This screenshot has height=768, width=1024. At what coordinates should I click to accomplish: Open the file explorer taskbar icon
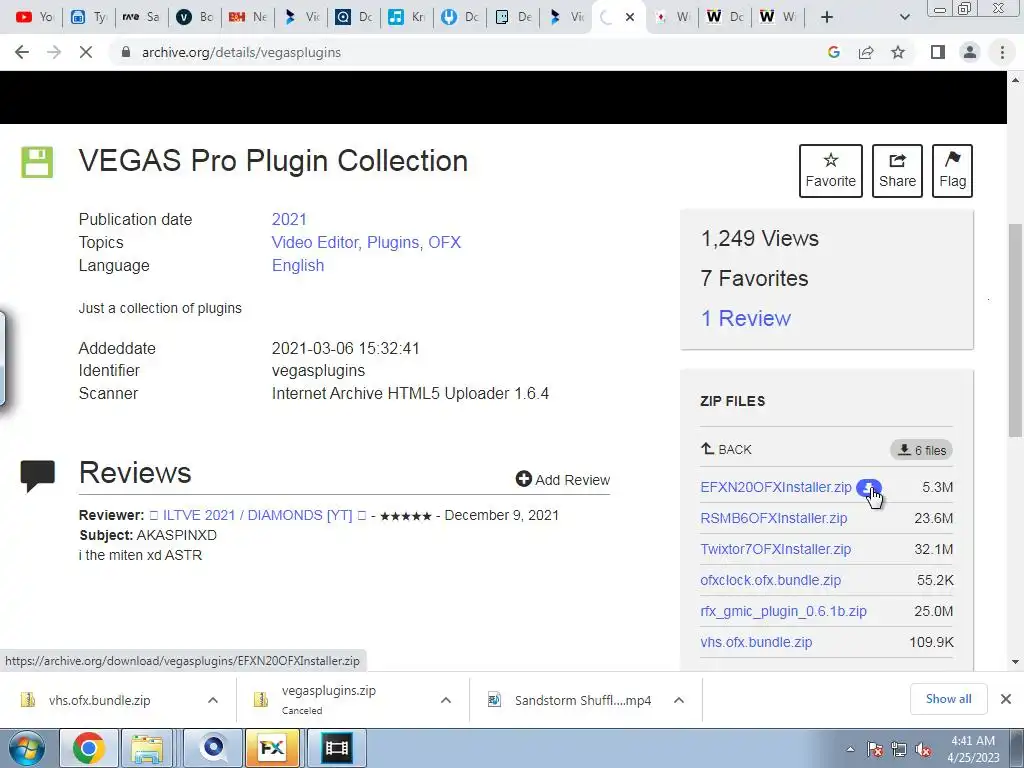148,748
